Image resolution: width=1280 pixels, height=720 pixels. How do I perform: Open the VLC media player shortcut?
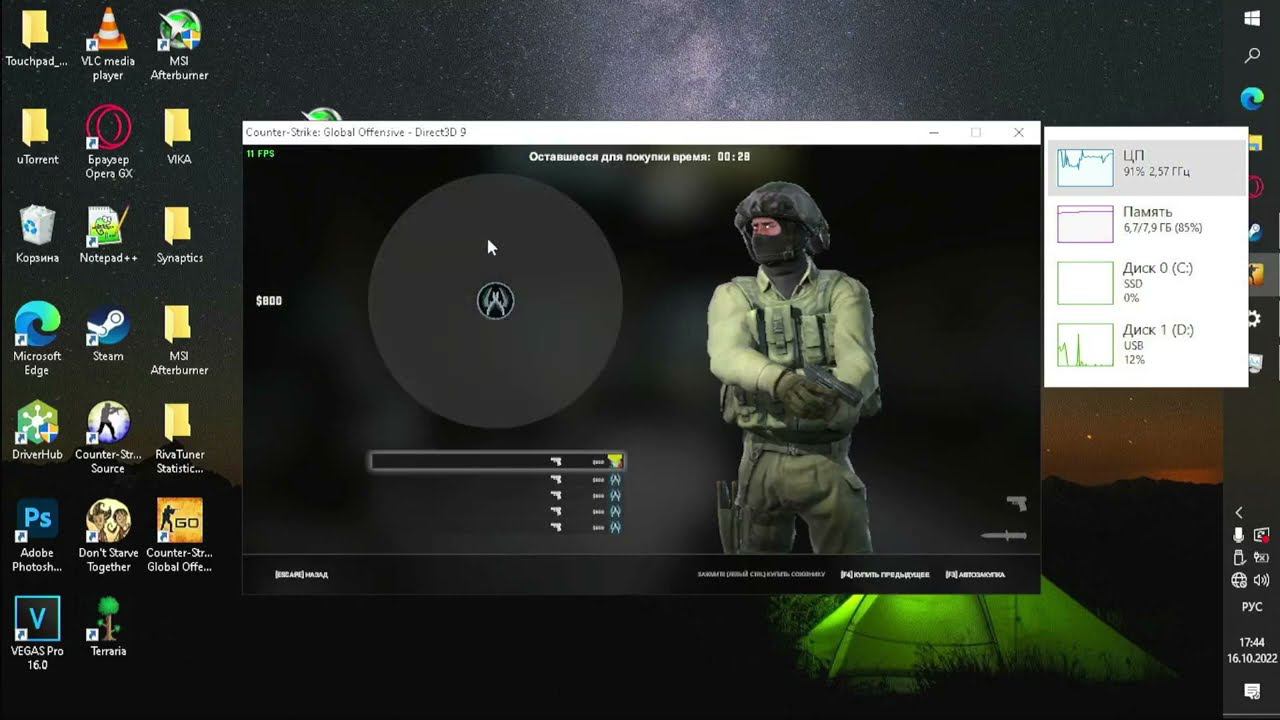108,45
